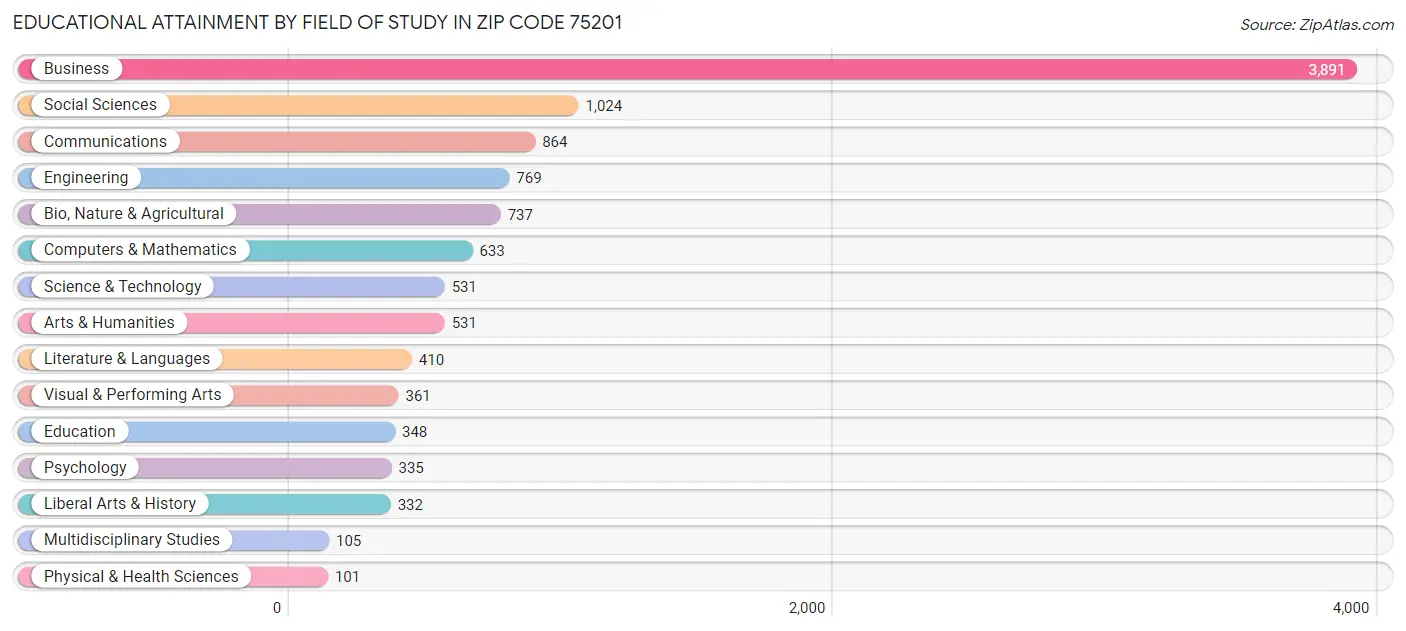Click the pink Business bar
This screenshot has width=1406, height=631.
point(687,69)
